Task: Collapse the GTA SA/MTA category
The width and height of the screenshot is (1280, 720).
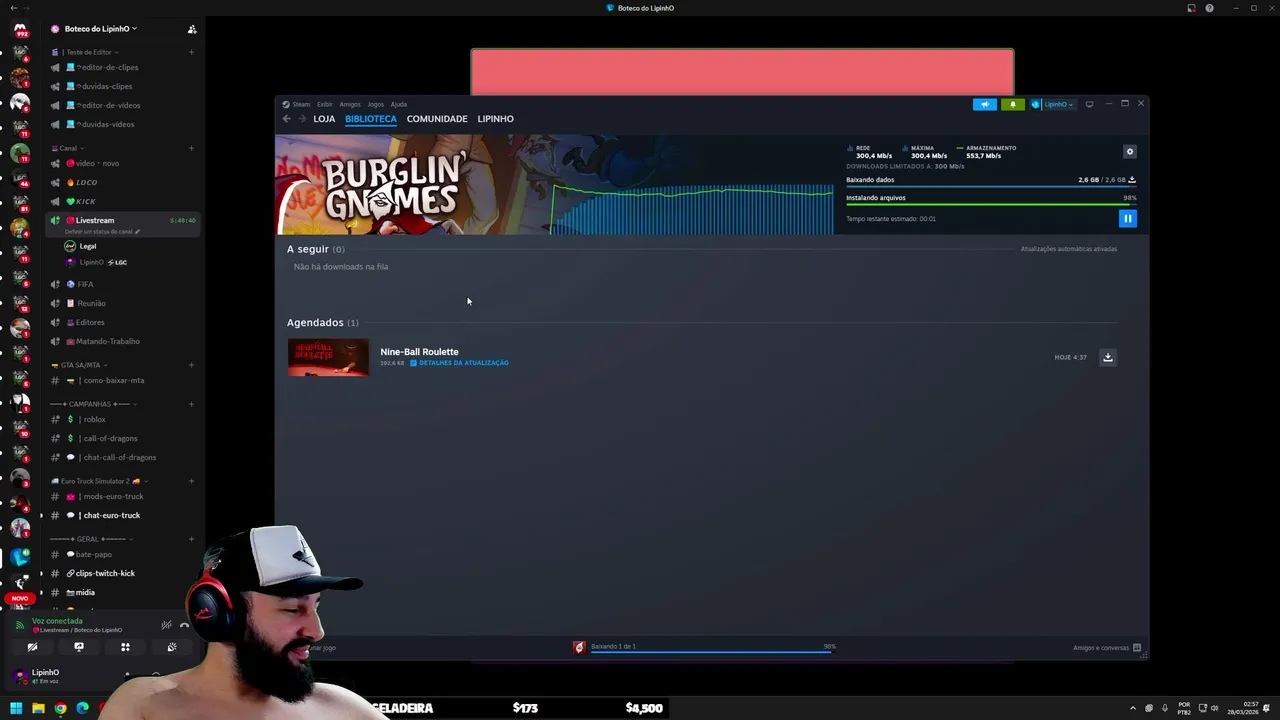Action: pos(79,365)
